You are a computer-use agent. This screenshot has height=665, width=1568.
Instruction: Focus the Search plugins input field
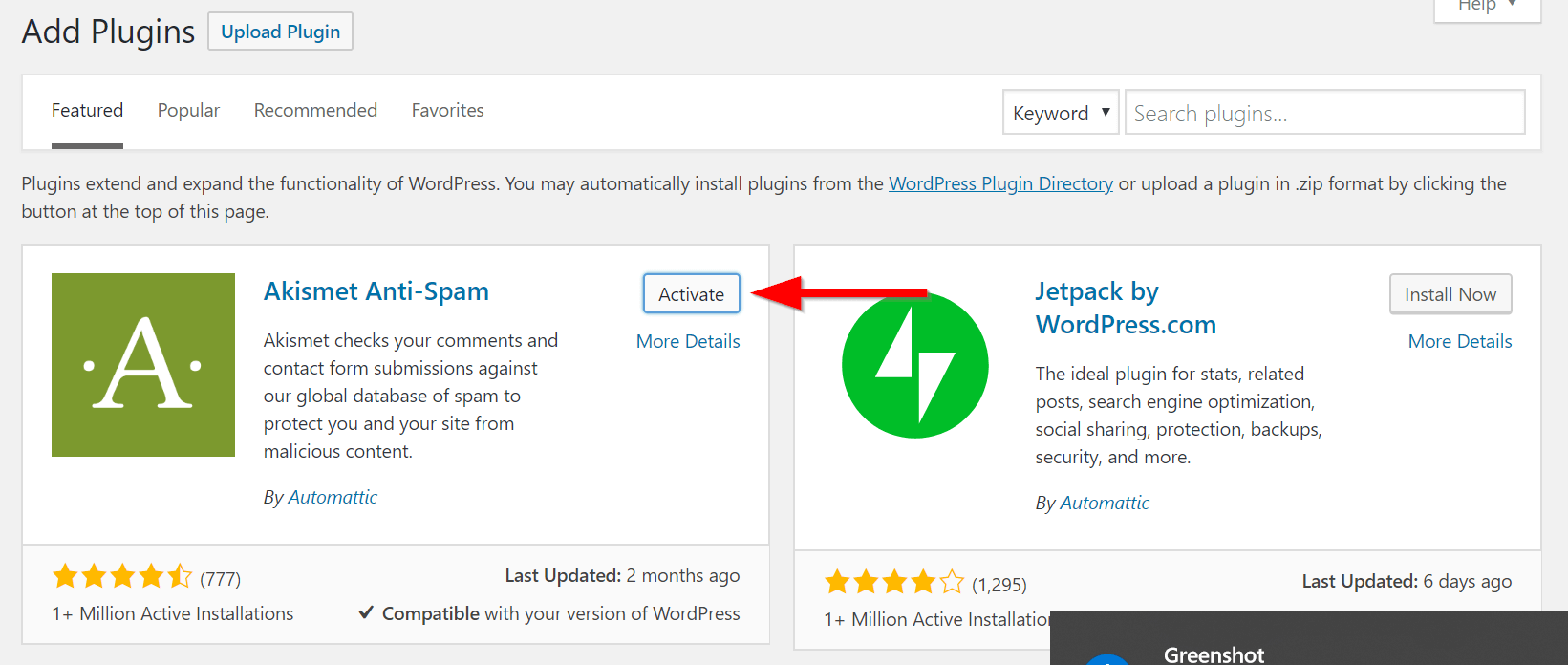pos(1324,113)
